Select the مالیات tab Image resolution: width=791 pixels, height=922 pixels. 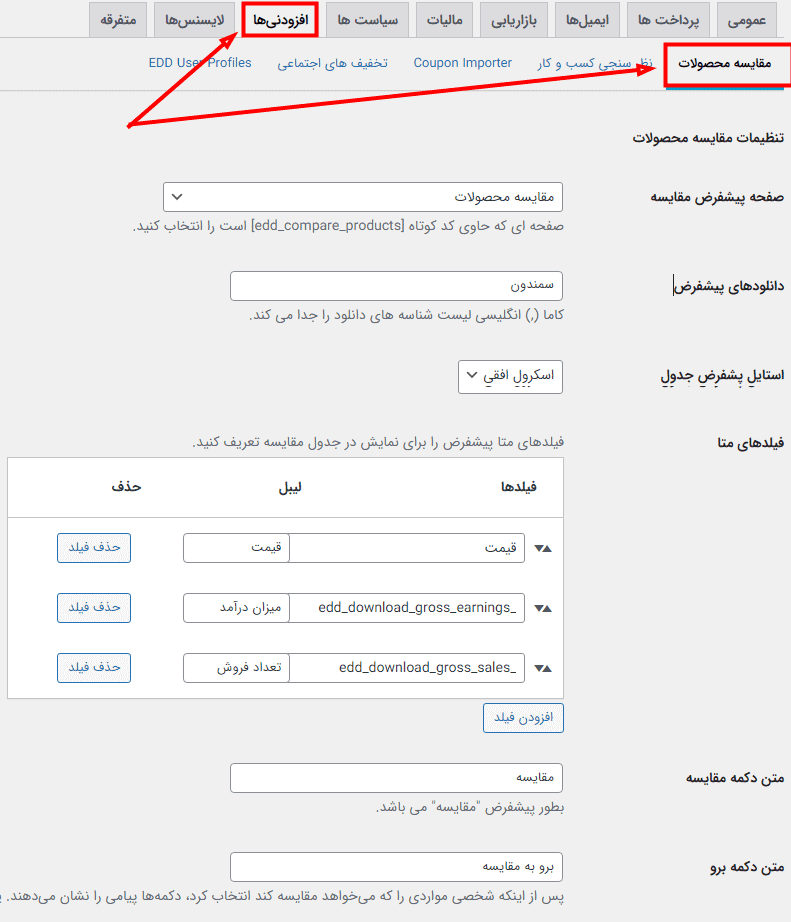coord(445,20)
